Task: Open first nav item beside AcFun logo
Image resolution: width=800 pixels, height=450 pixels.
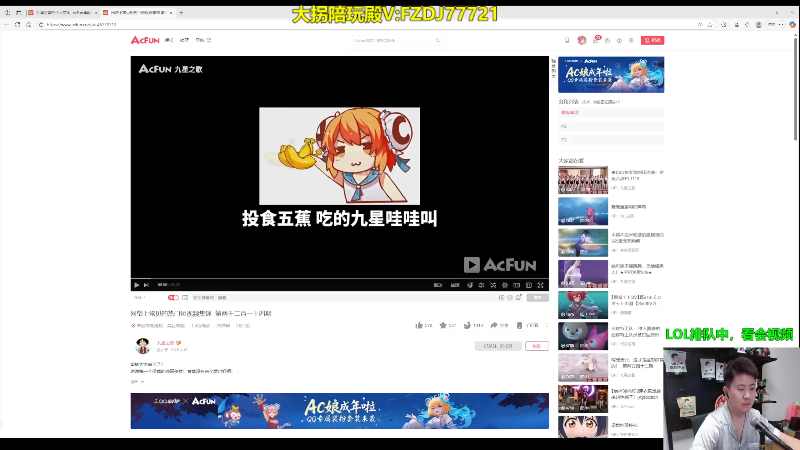Action: click(169, 40)
